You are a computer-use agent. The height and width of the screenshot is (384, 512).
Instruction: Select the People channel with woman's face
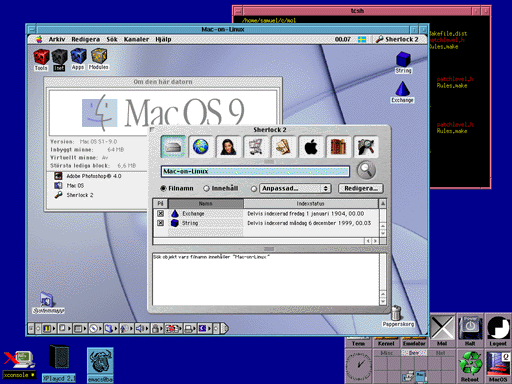tap(228, 146)
